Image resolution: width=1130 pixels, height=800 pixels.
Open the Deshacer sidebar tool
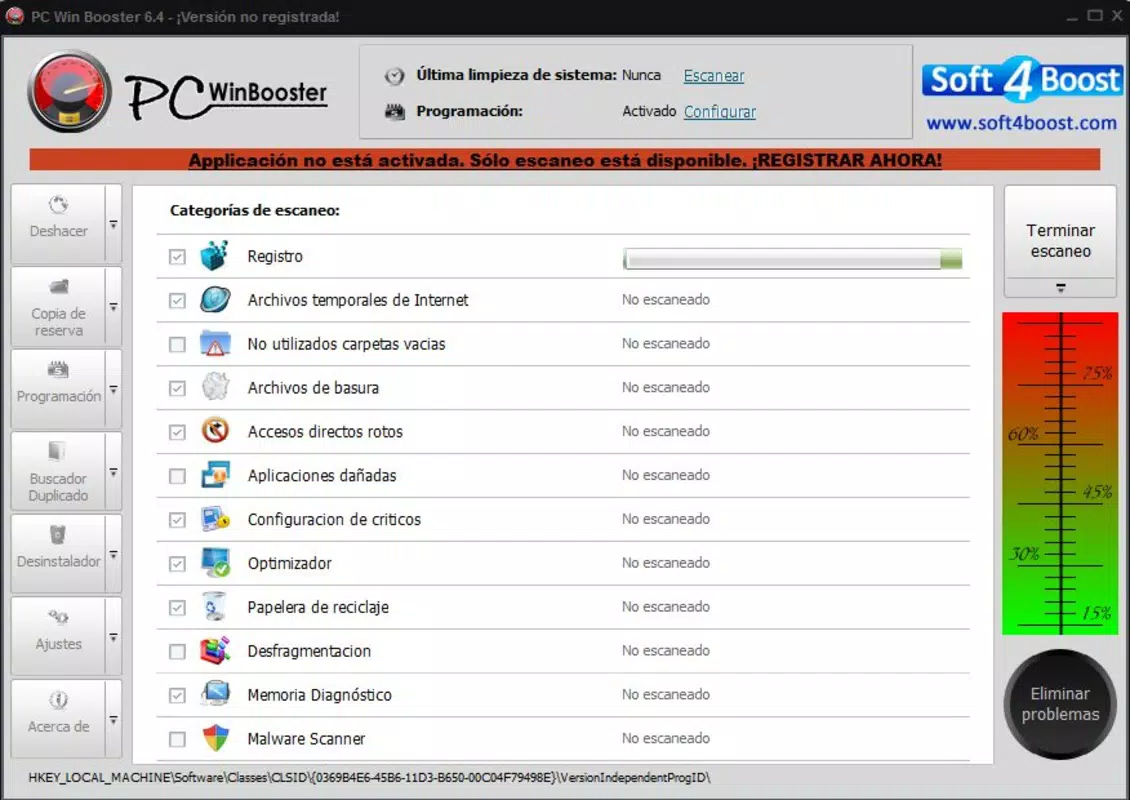point(58,223)
